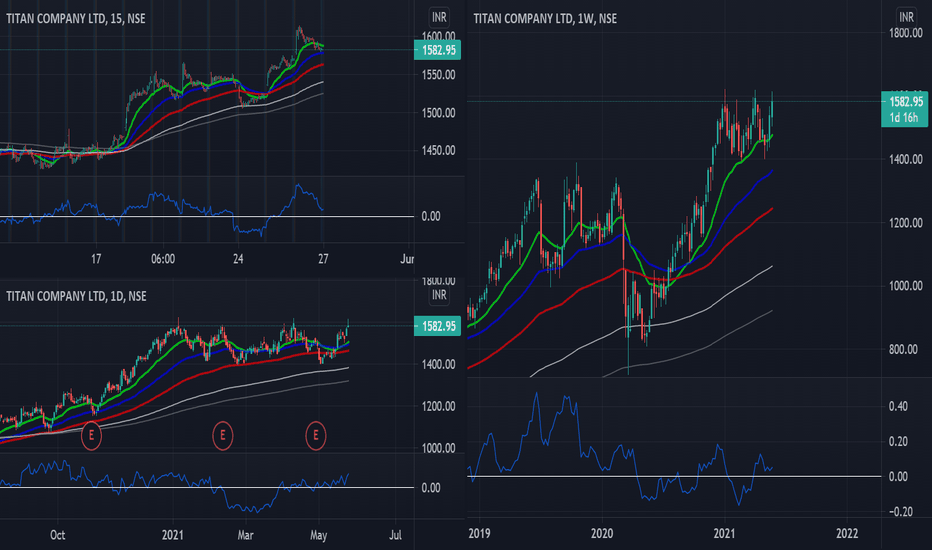This screenshot has width=932, height=550.
Task: Click the 06:00 label on 15-minute time axis
Action: coord(163,259)
